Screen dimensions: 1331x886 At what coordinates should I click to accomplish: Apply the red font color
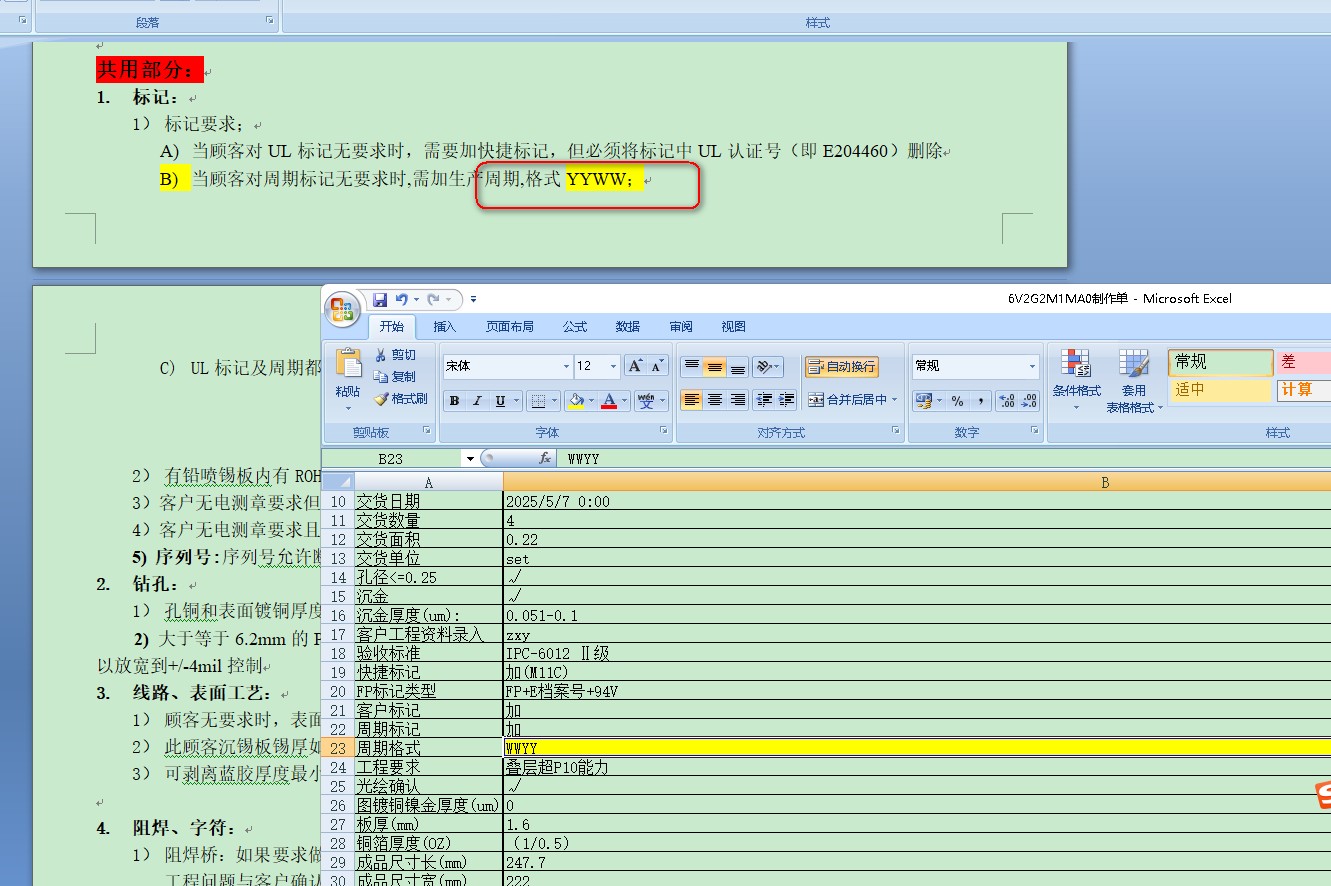[609, 401]
